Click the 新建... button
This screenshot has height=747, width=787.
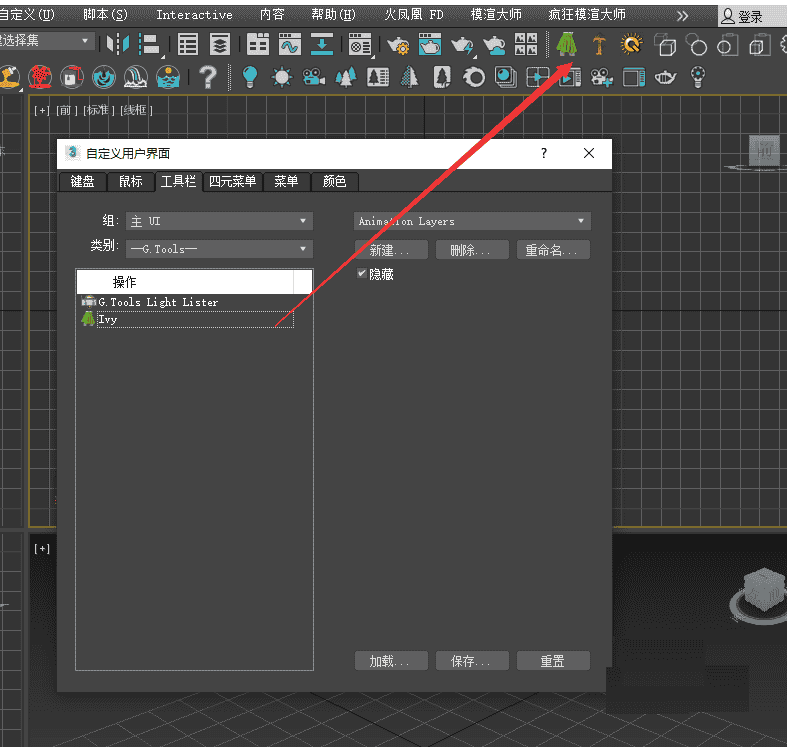391,250
